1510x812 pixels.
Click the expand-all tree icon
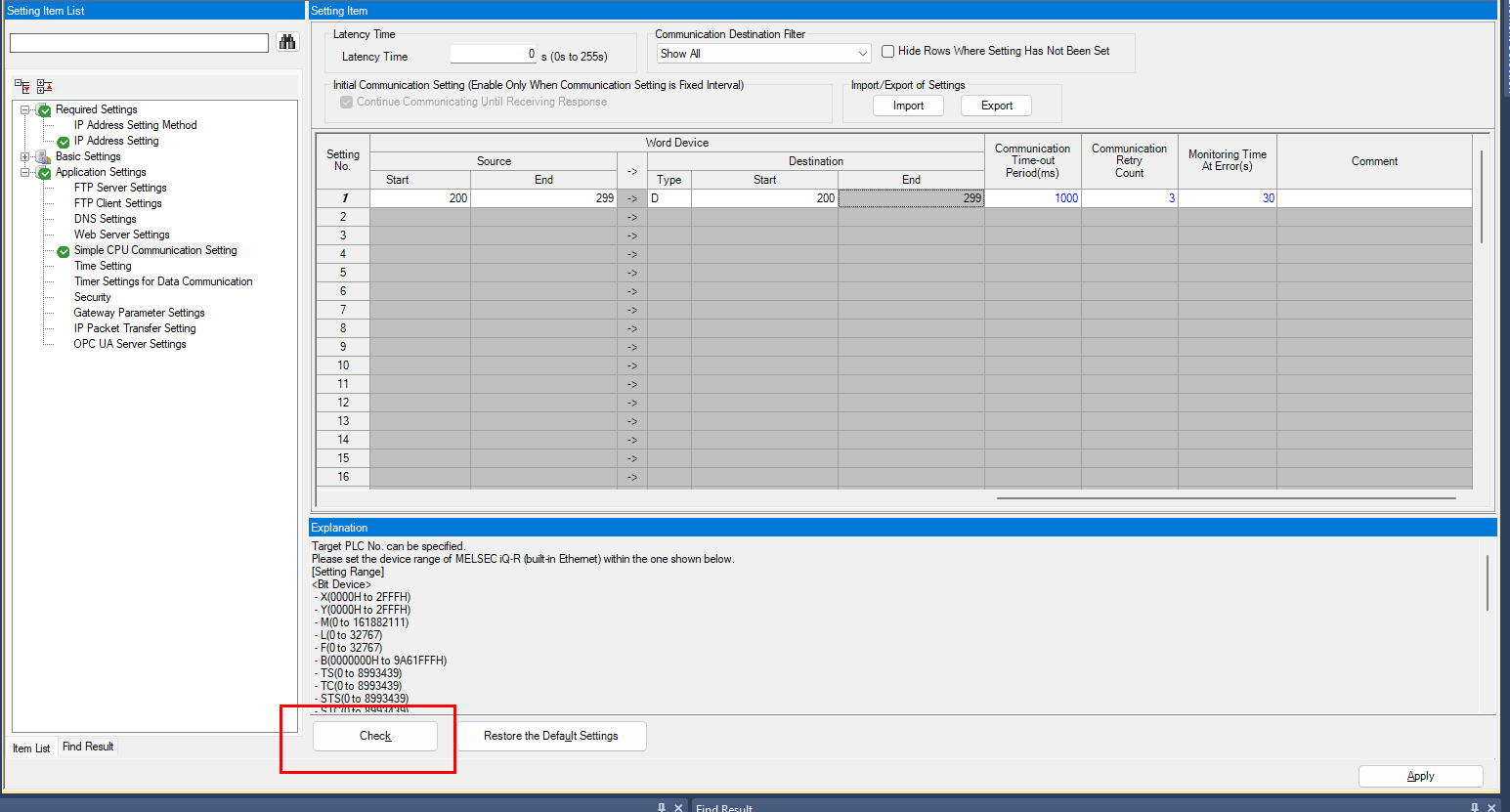pos(22,86)
